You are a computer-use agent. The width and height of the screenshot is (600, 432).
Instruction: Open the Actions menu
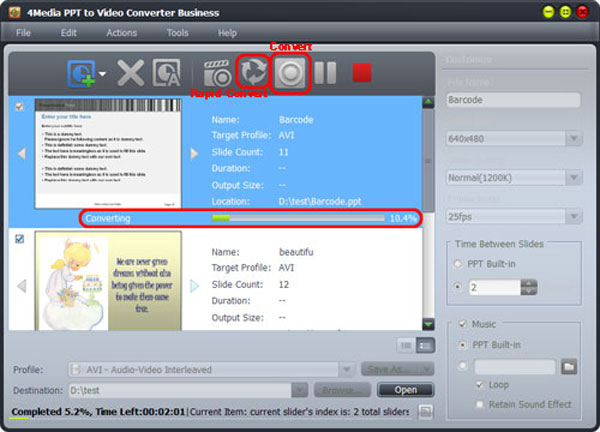[122, 33]
